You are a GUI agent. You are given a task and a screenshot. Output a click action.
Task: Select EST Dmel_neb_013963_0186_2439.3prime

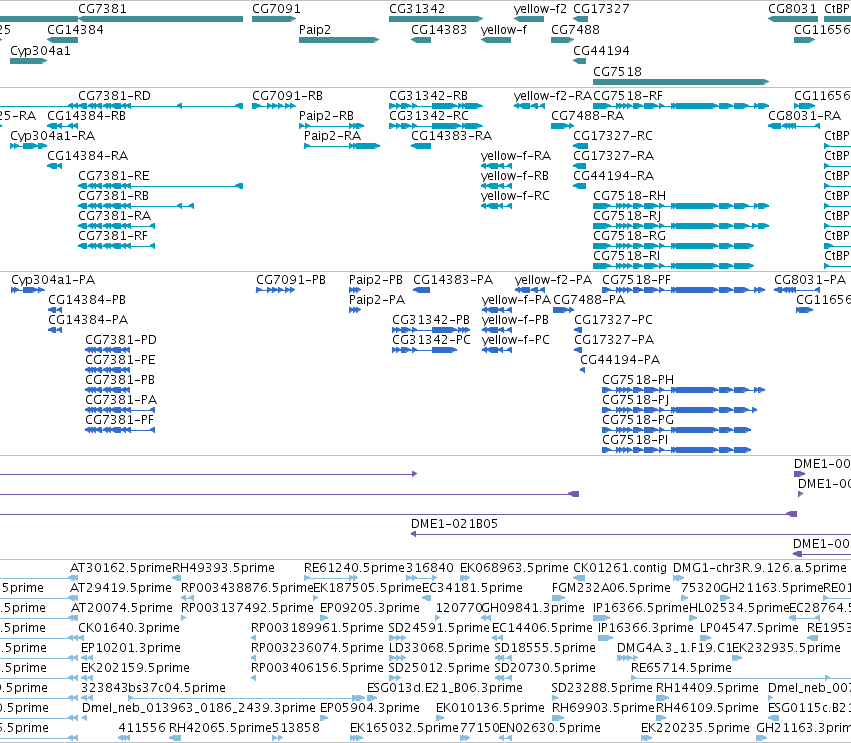[x=199, y=708]
